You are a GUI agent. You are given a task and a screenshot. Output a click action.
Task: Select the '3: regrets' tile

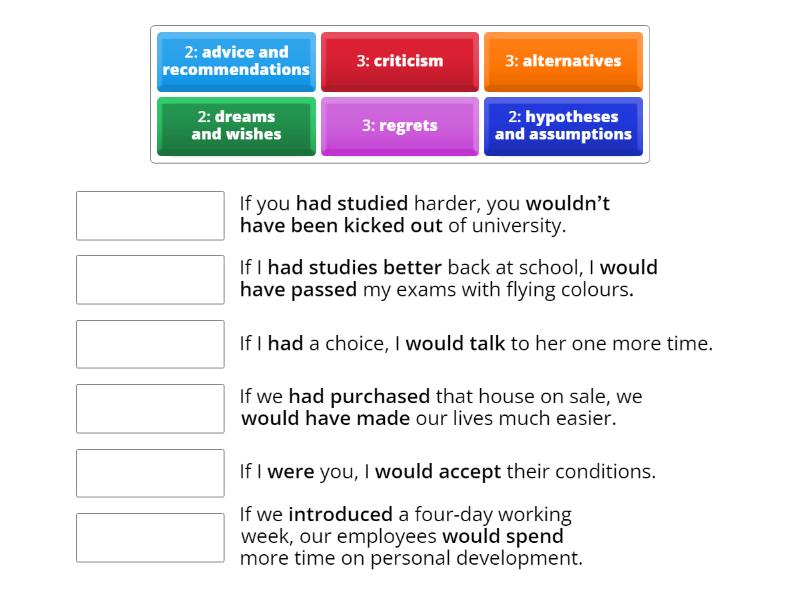point(400,126)
